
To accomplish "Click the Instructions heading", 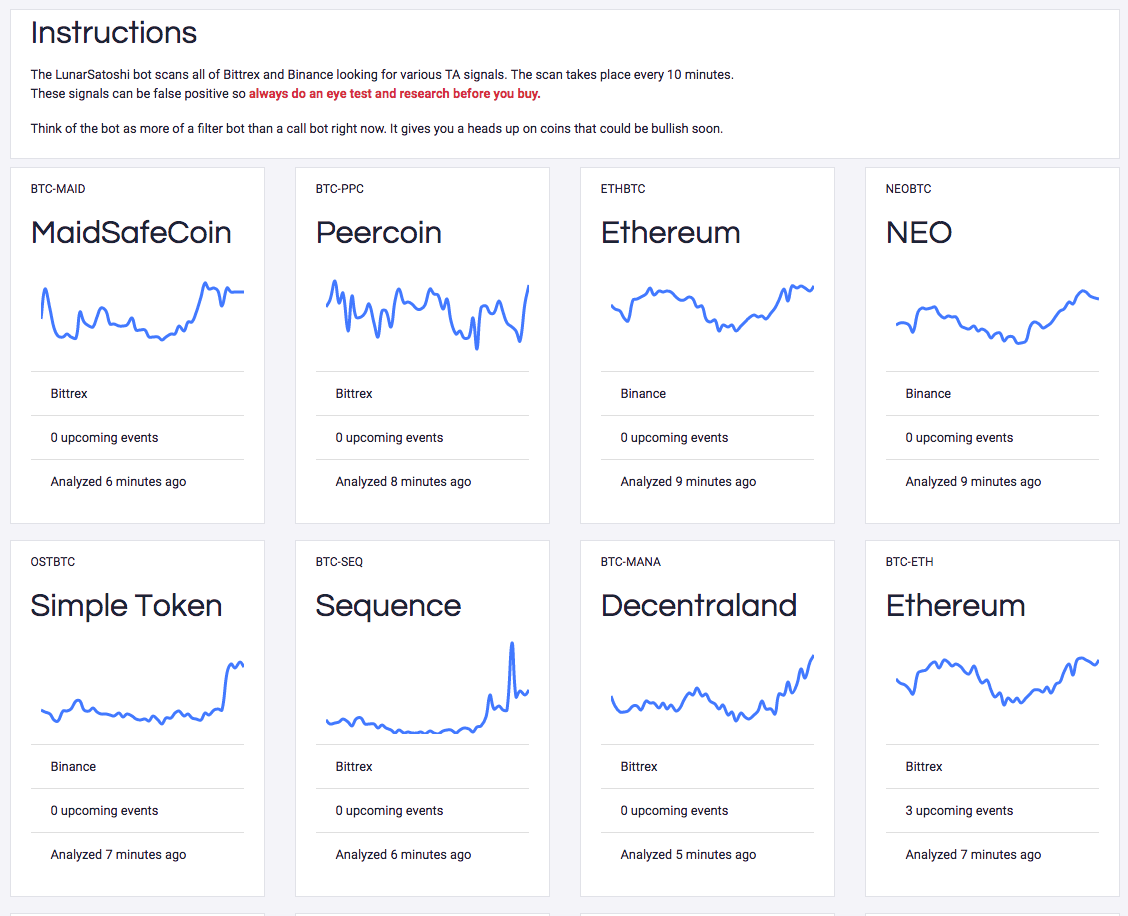I will coord(114,33).
